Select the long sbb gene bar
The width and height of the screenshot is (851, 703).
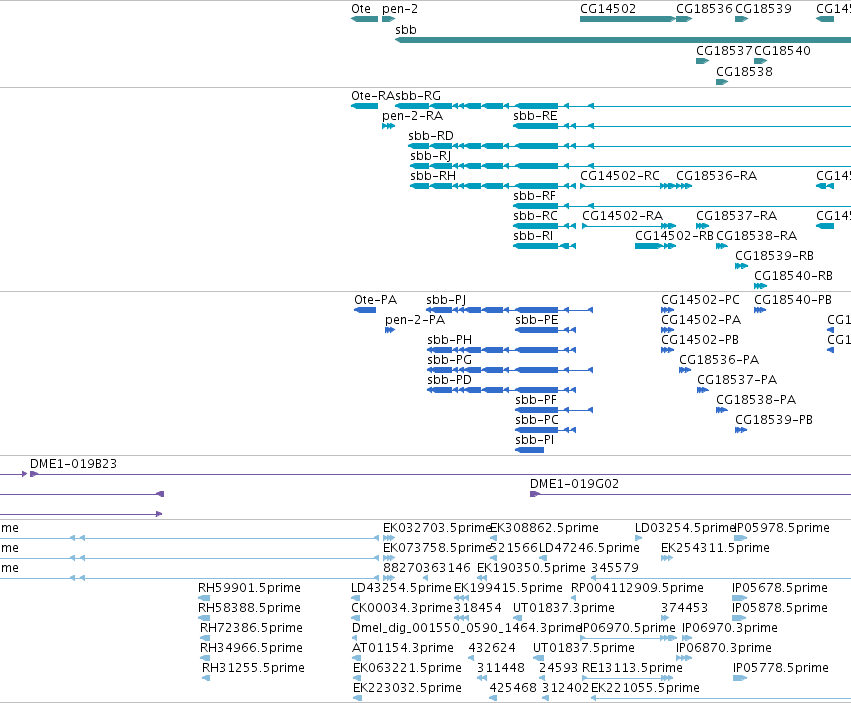tap(623, 40)
